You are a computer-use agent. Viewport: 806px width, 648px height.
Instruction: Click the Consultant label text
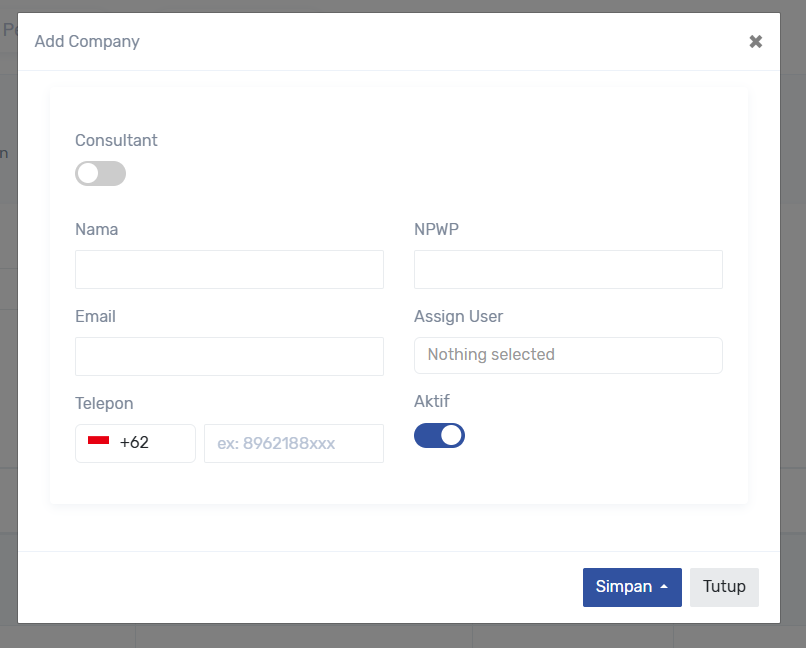coord(116,141)
